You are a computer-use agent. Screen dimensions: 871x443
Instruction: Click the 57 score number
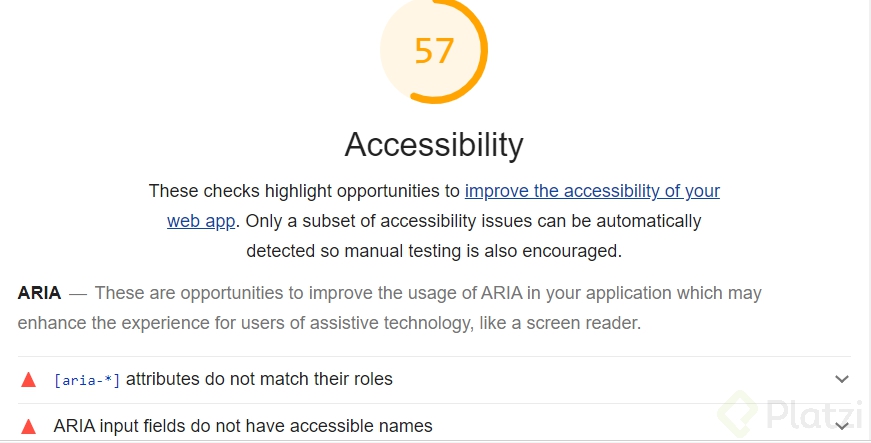tap(434, 51)
